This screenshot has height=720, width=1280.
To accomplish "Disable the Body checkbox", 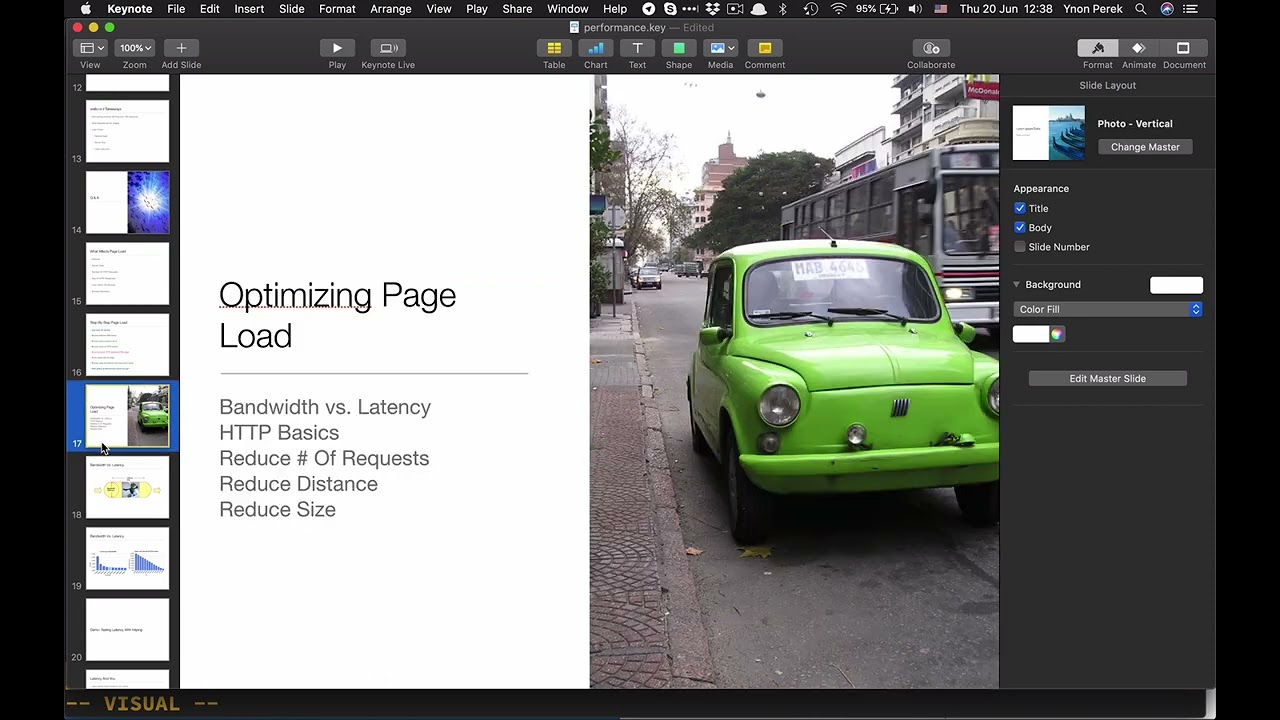I will 1020,228.
